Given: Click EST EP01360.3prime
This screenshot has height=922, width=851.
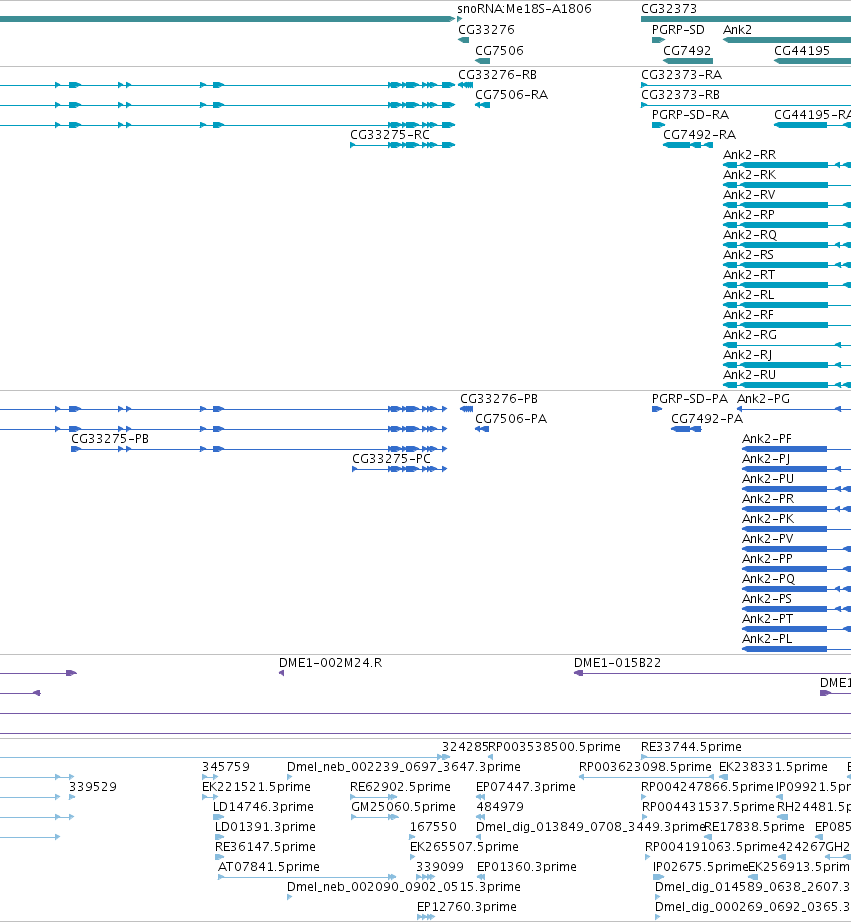Looking at the screenshot, I should pos(526,867).
